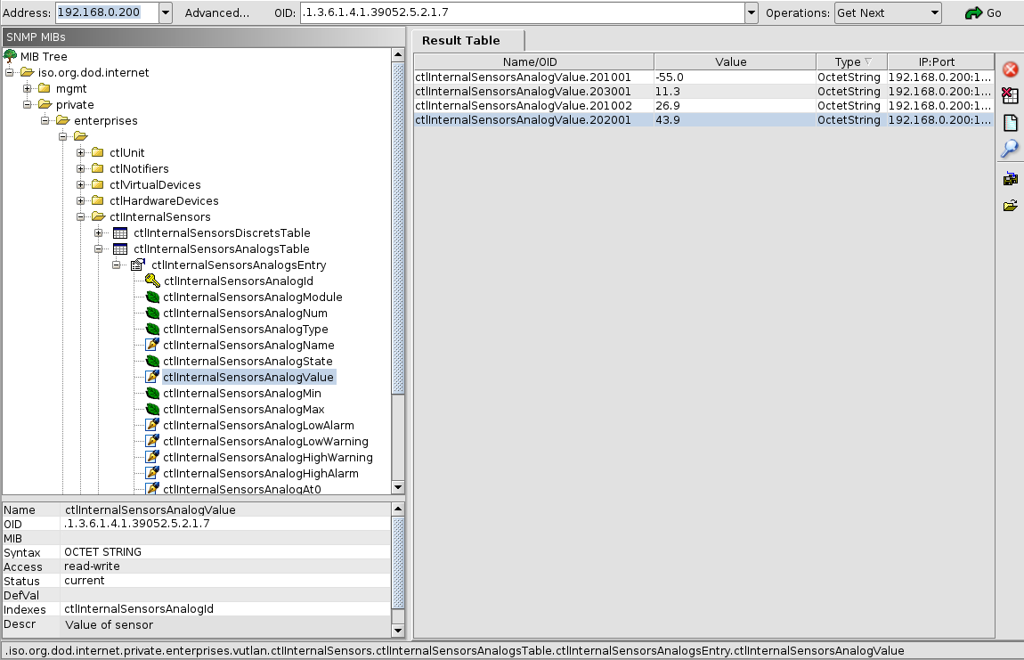1024x660 pixels.
Task: Click the pencil icon of ctlInternalSensorsAnalogHighWarning
Action: pyautogui.click(x=152, y=457)
